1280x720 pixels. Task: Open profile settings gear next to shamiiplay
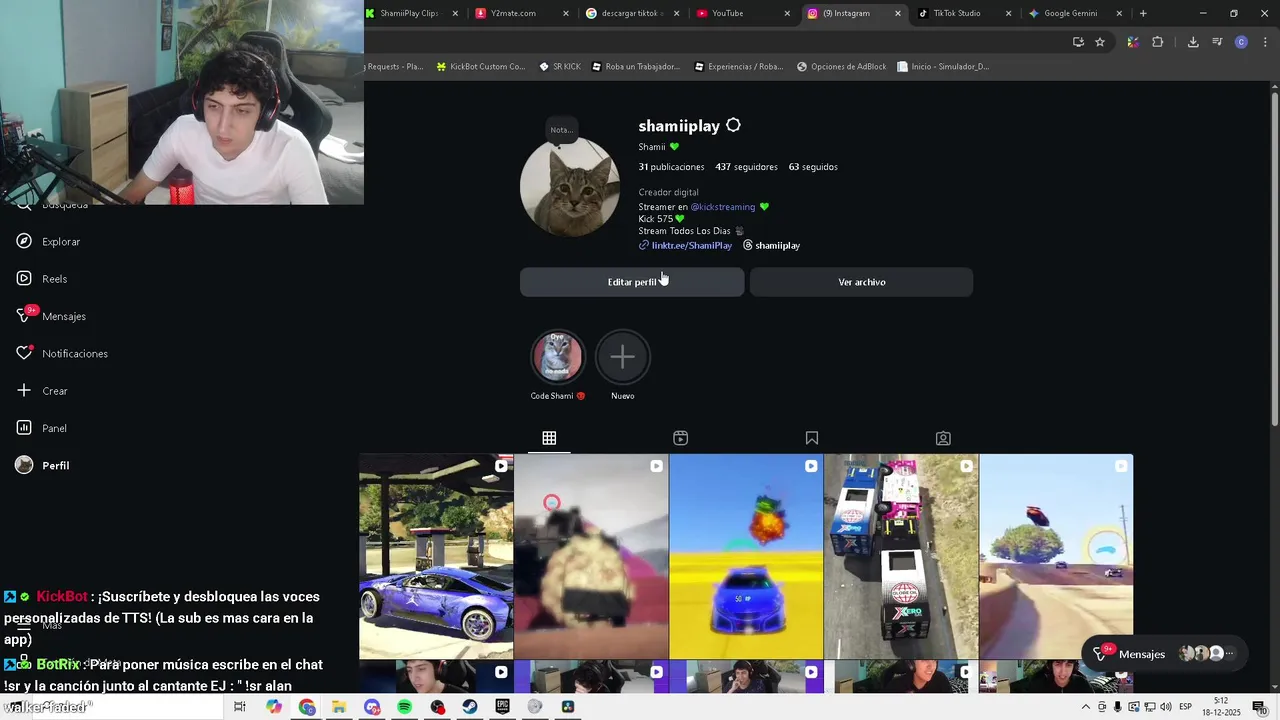pos(733,126)
